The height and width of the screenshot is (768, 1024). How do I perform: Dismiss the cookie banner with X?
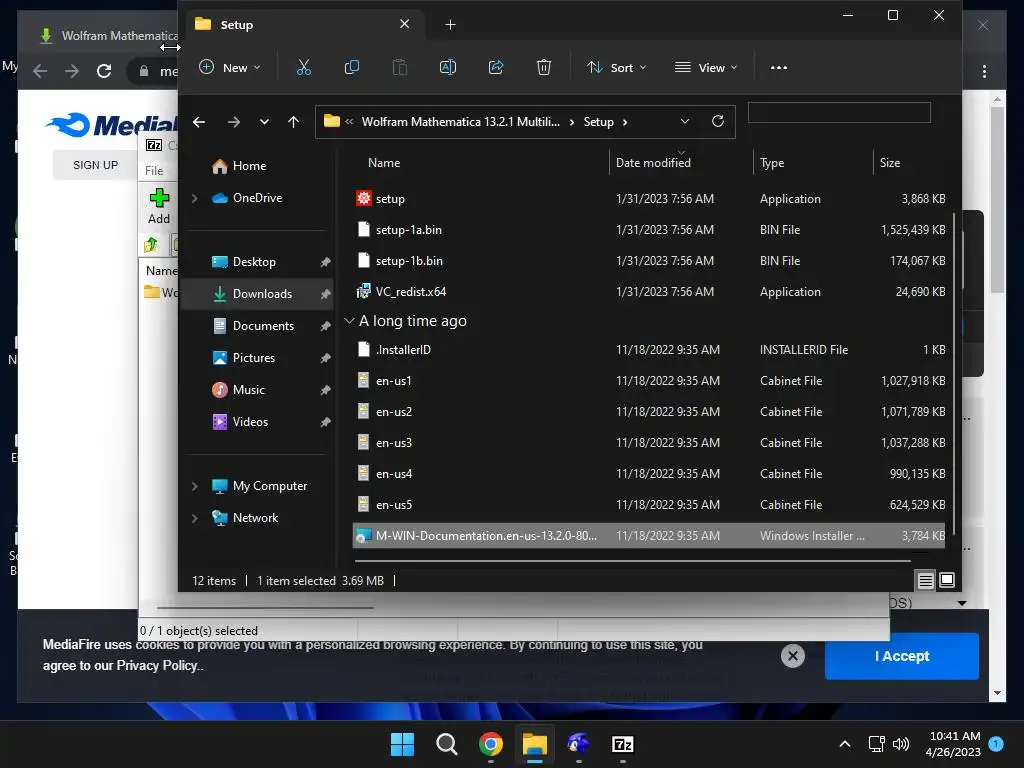coord(793,656)
